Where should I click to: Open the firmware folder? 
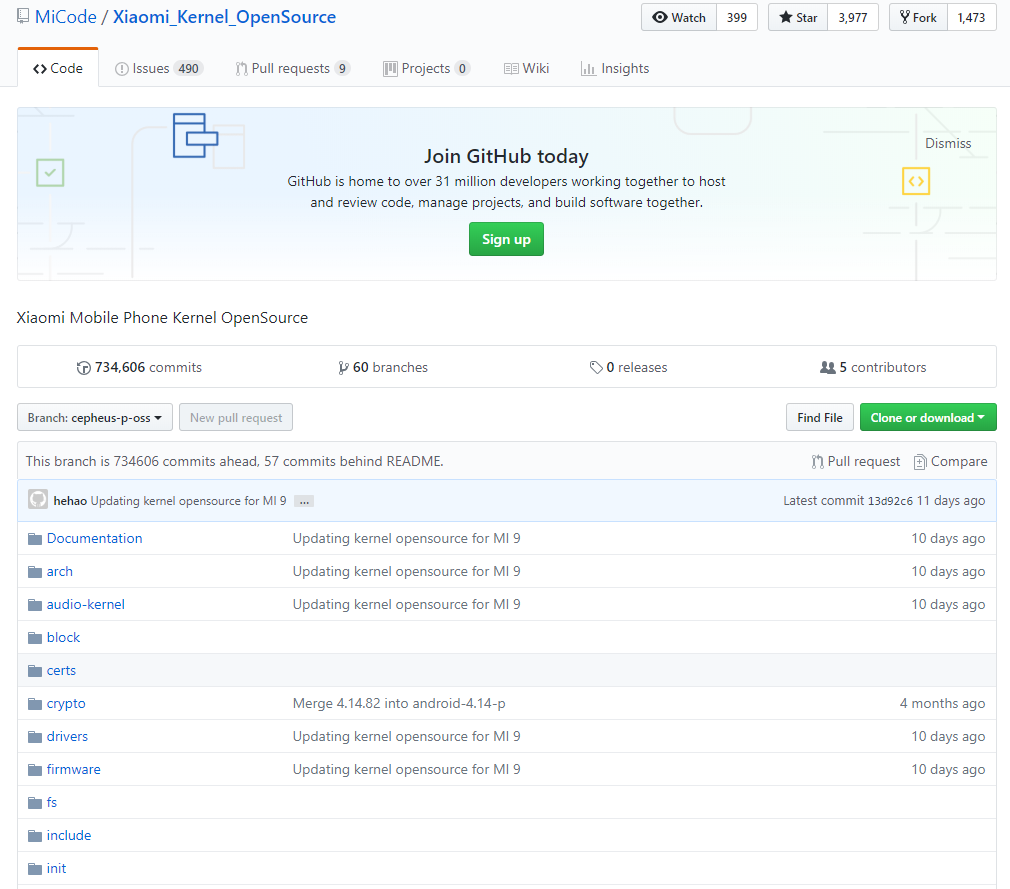coord(73,769)
